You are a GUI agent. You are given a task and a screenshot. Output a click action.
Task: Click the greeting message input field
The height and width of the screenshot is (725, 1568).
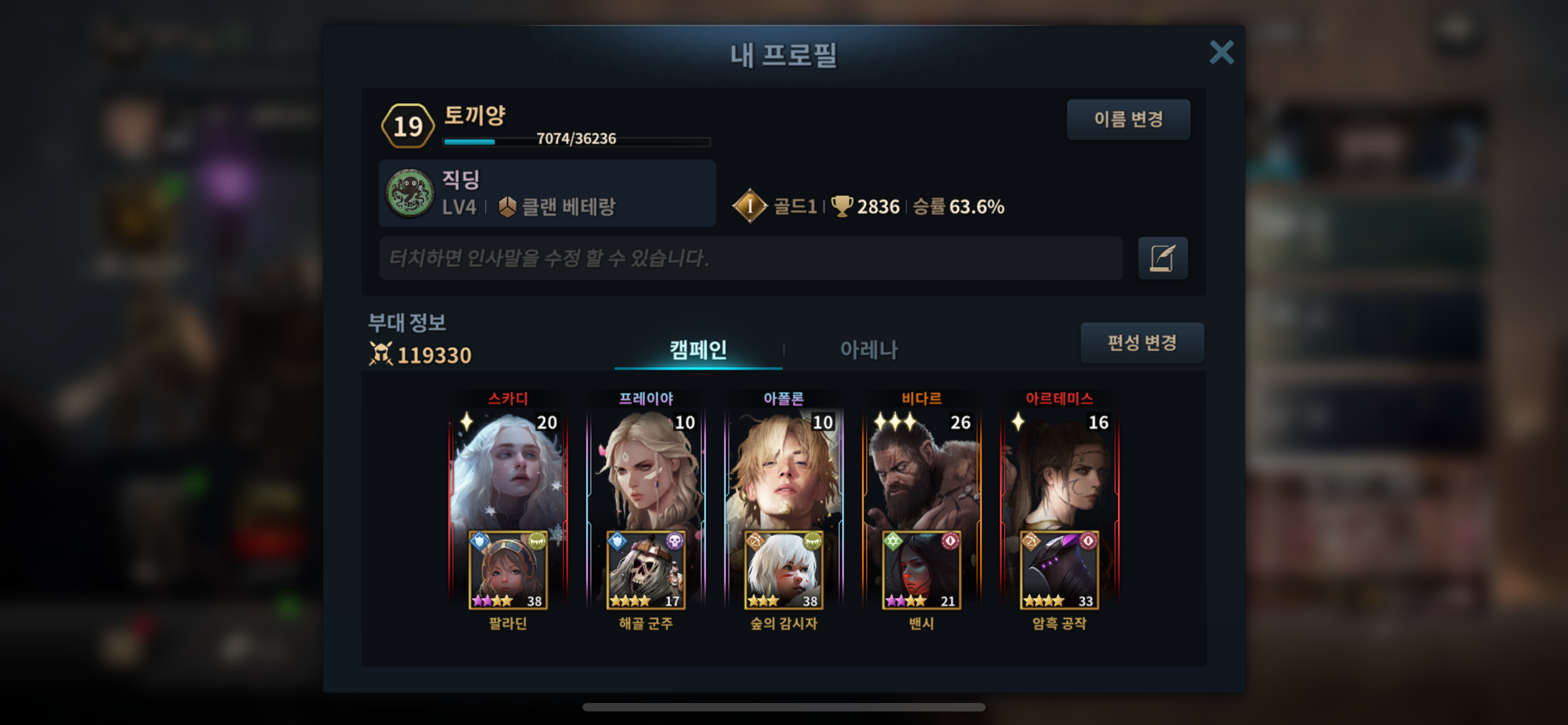pyautogui.click(x=751, y=258)
